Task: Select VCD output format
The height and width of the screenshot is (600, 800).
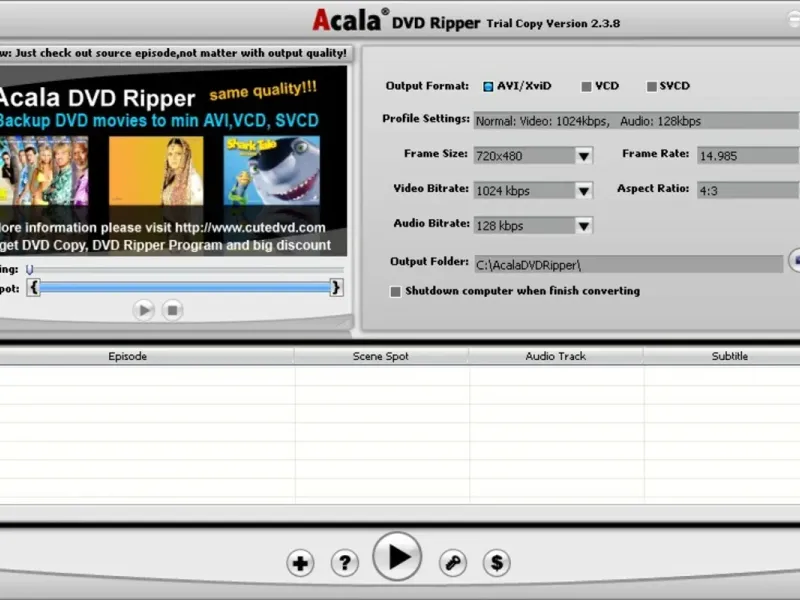Action: tap(586, 86)
